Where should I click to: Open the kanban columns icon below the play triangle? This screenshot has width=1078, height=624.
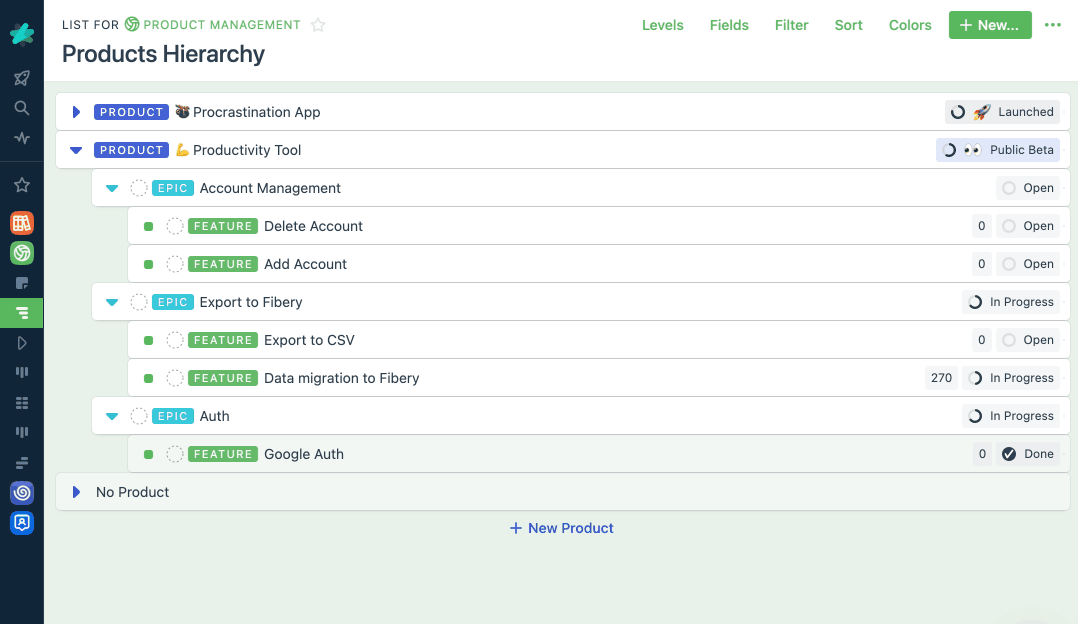point(22,372)
